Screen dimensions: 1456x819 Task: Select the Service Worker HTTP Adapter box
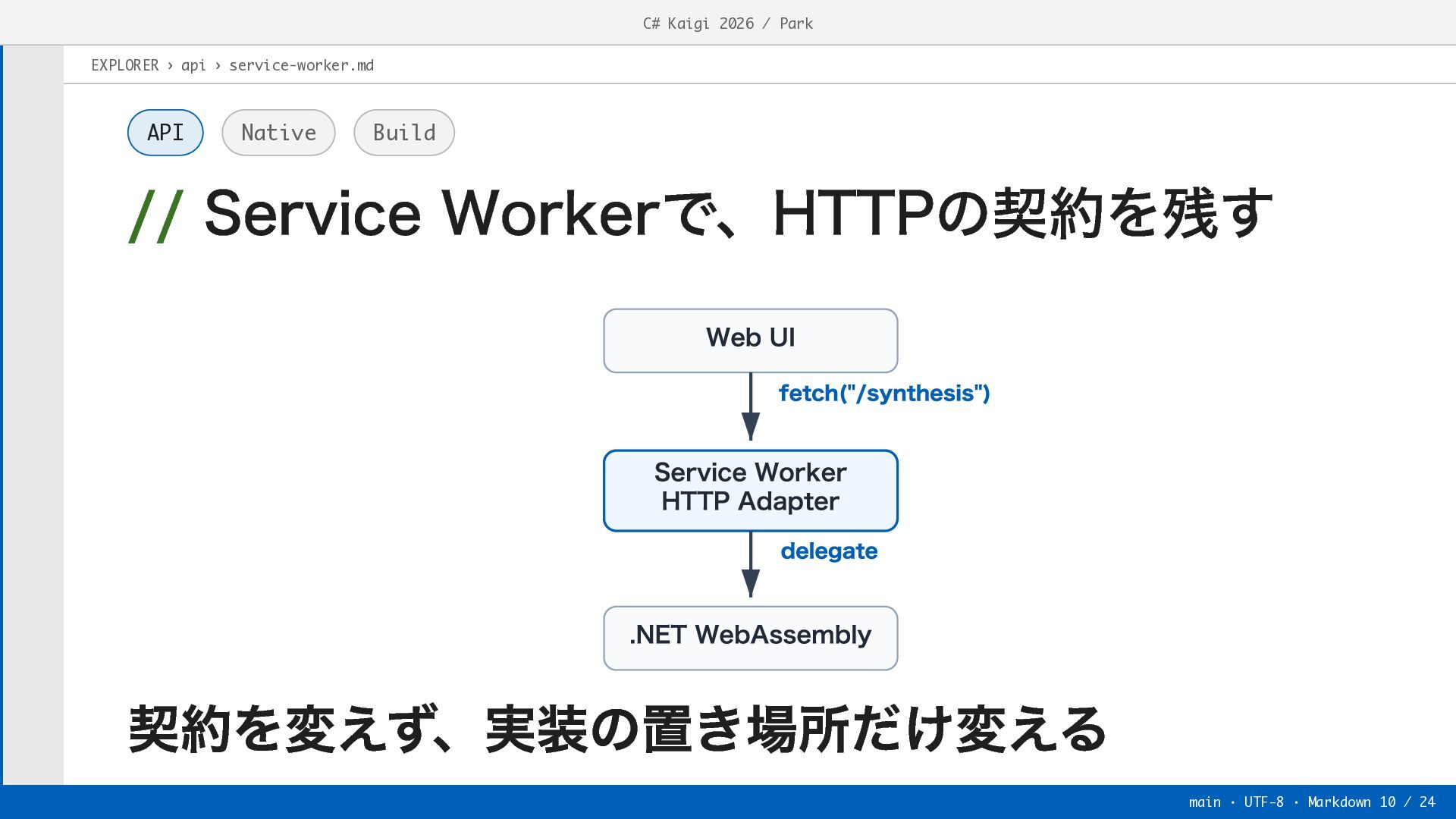click(x=751, y=491)
